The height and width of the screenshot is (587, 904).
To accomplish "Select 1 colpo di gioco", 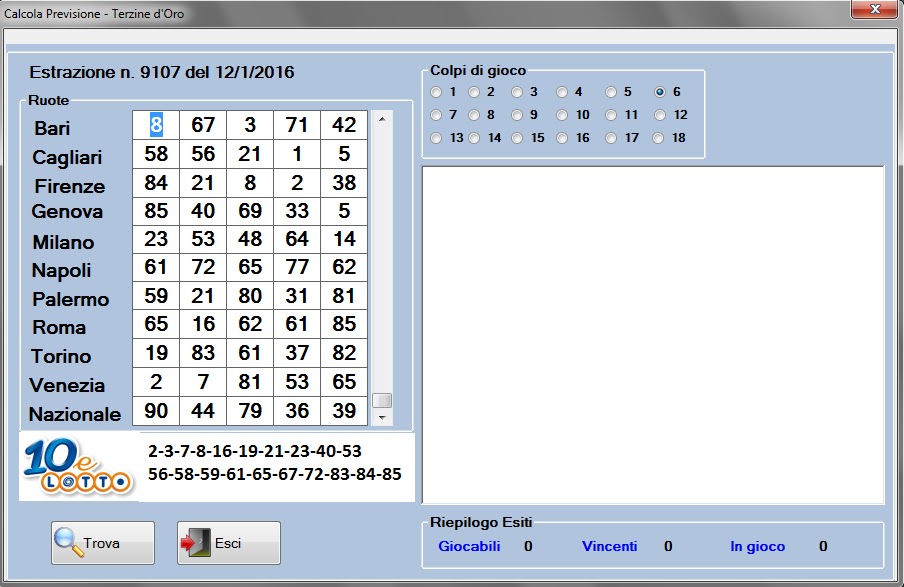I will pyautogui.click(x=436, y=92).
